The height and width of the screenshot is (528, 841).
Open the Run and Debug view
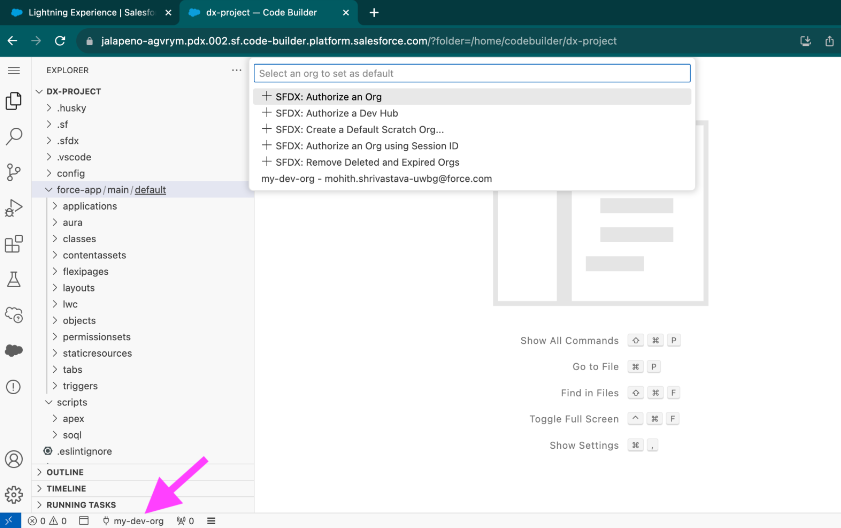[x=14, y=208]
